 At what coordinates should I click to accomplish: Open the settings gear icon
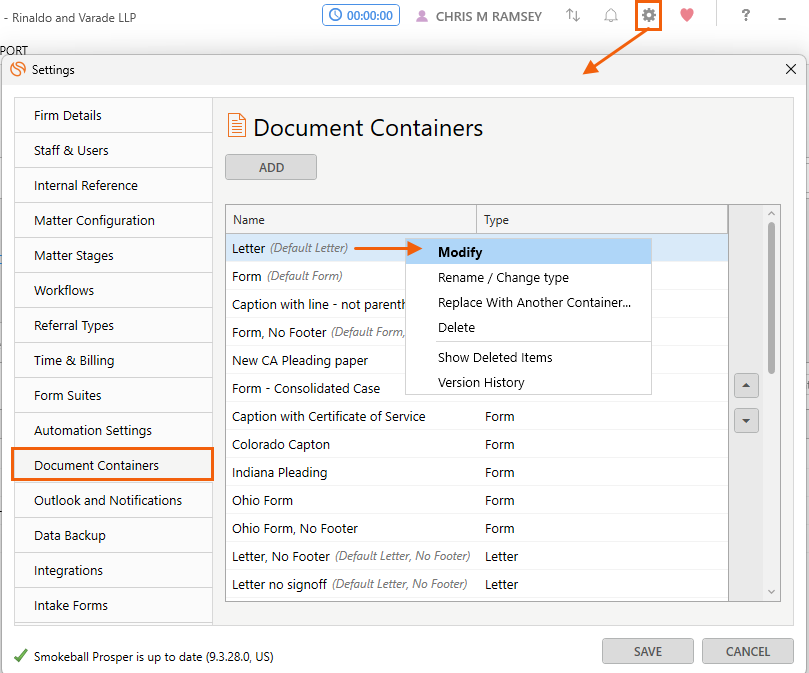649,15
